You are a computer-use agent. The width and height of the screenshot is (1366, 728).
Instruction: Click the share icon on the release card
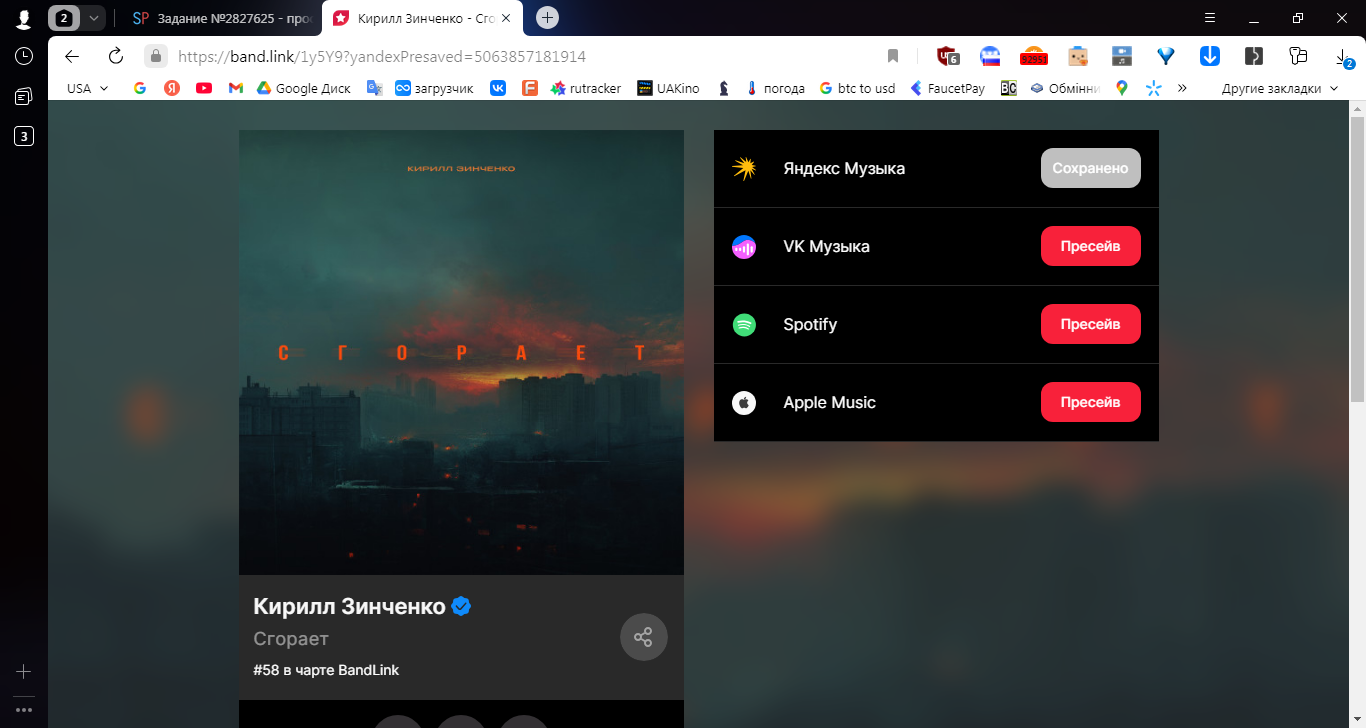click(x=644, y=637)
